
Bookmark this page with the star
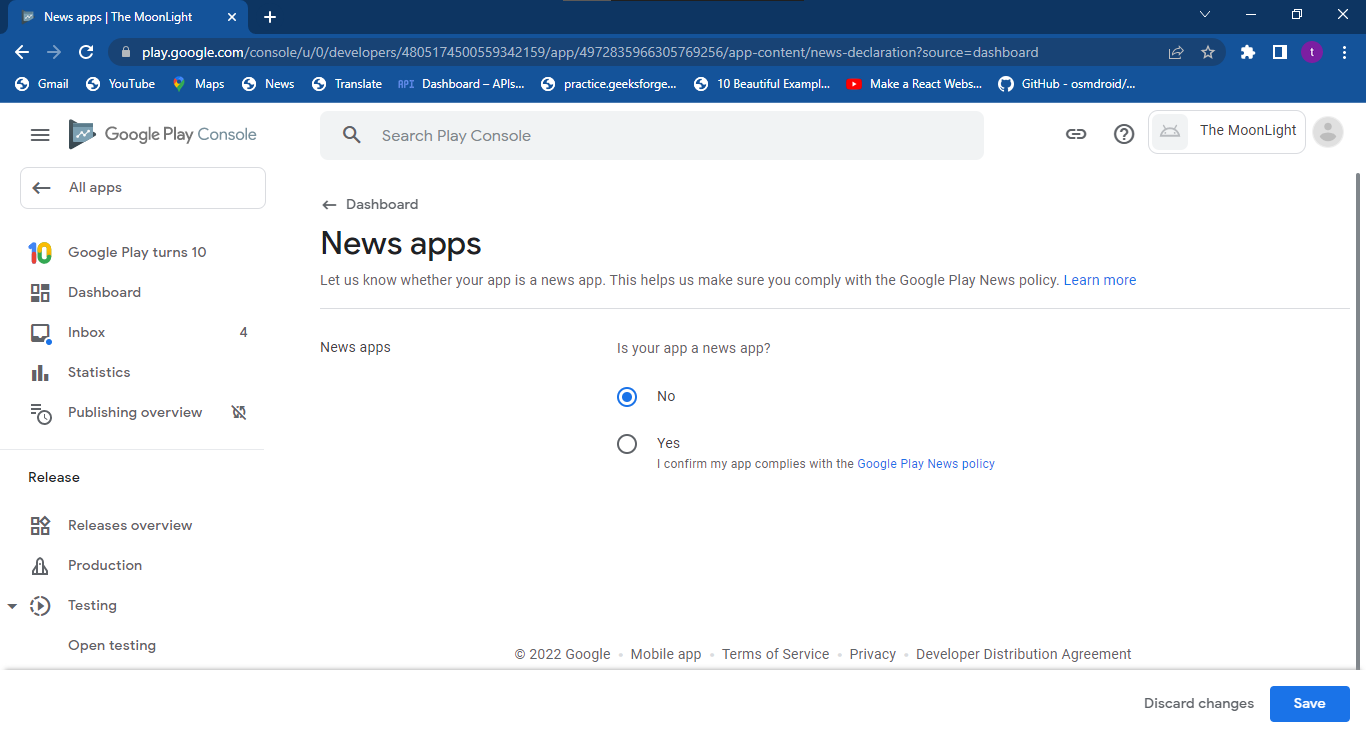click(x=1208, y=52)
